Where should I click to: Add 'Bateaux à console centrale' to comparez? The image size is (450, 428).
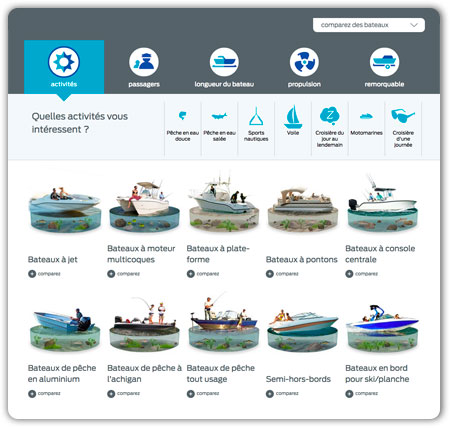click(362, 274)
